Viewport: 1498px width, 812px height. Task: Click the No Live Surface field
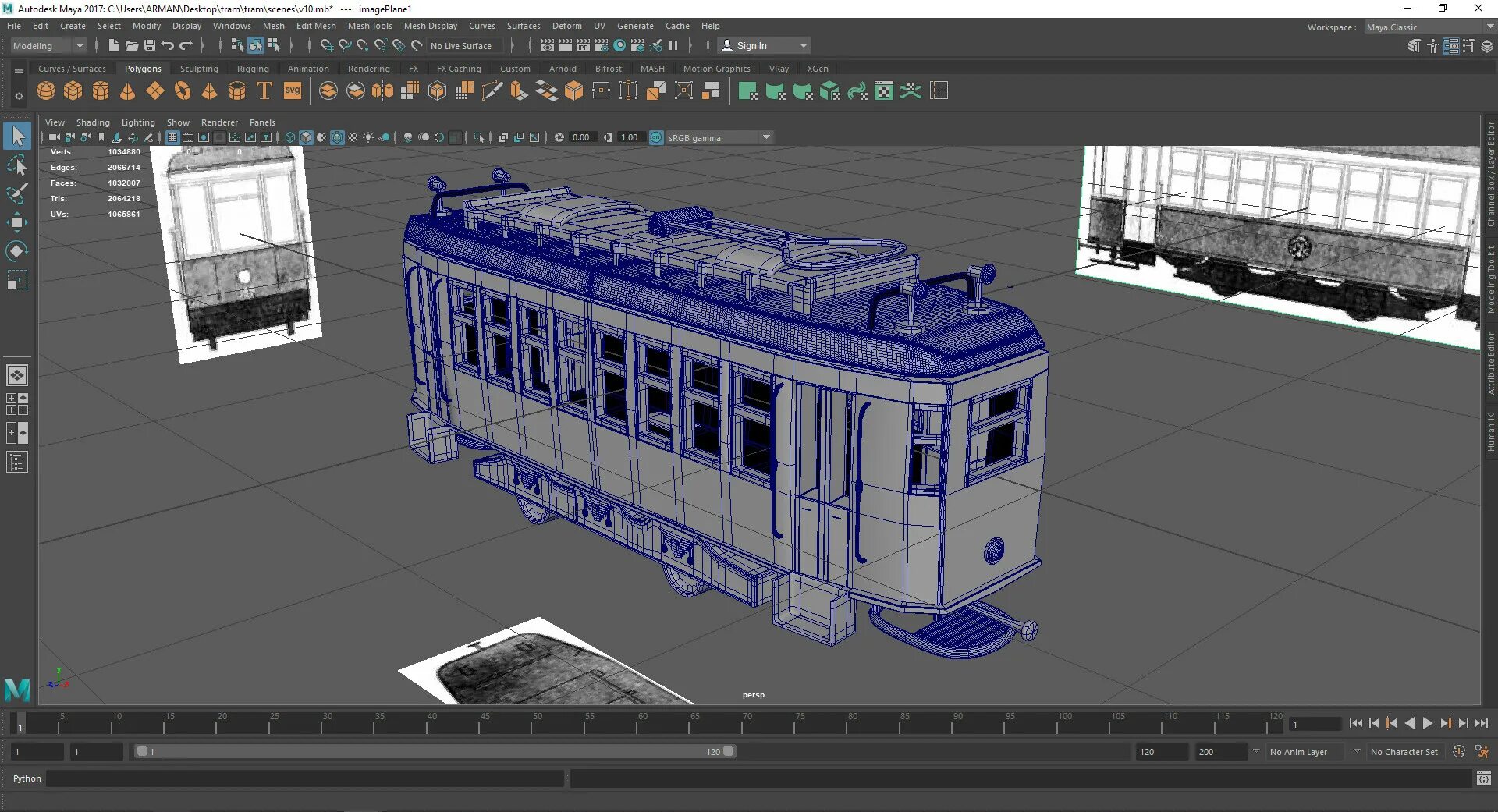coord(464,46)
